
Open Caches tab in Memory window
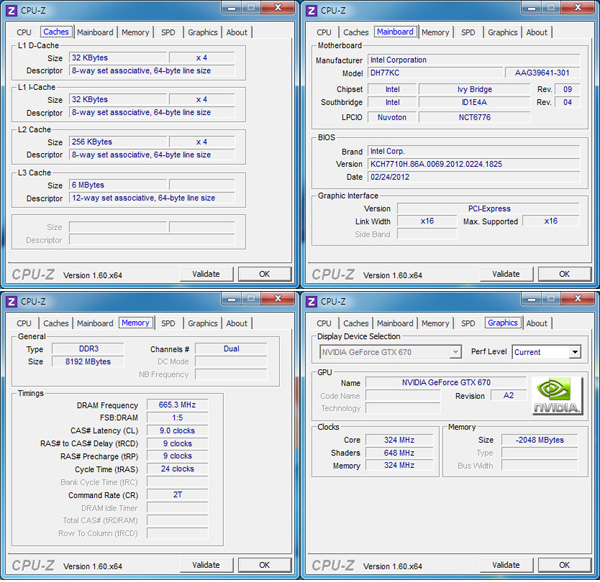(x=56, y=323)
